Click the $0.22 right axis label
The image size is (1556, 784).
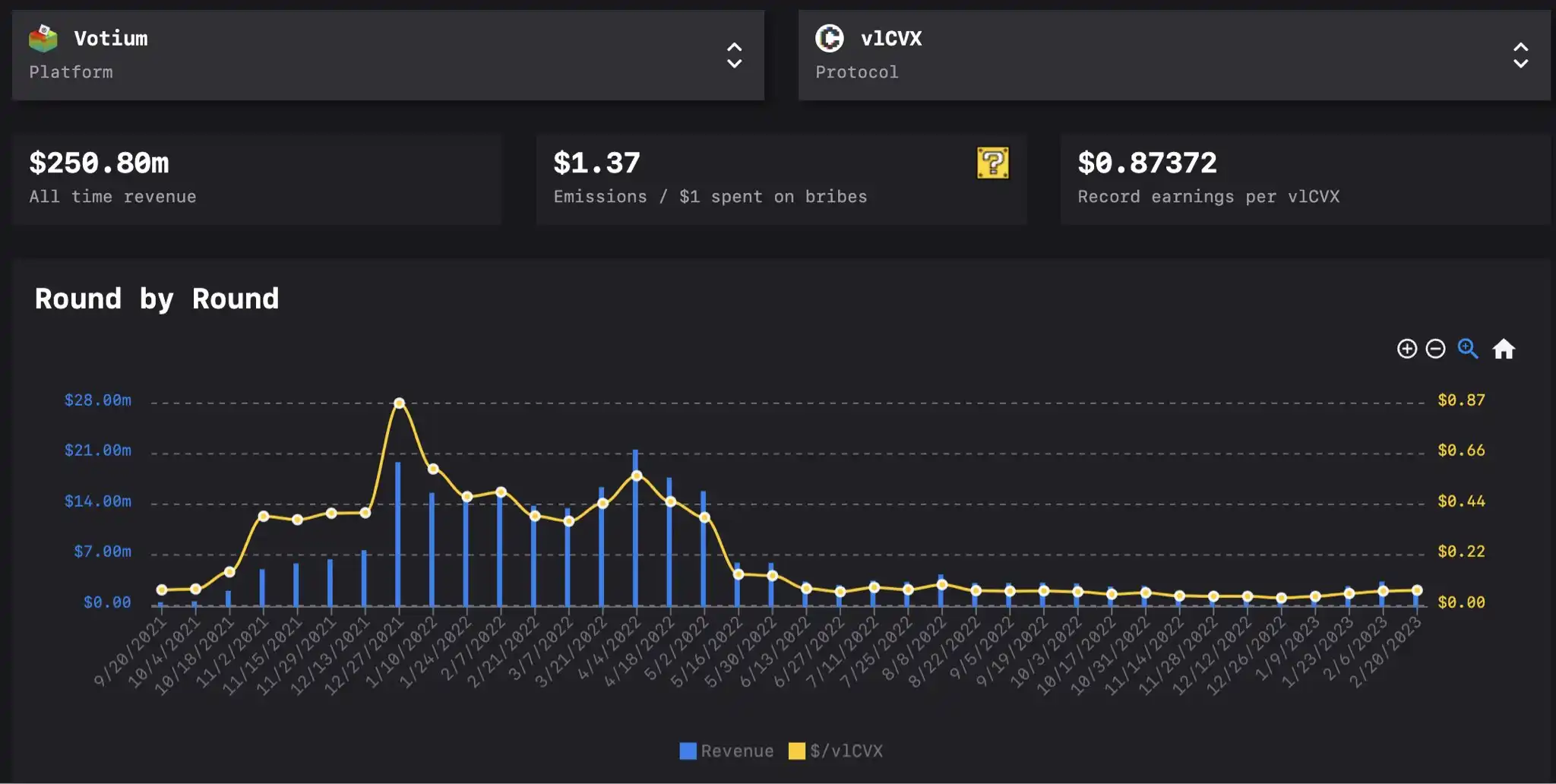[1461, 551]
